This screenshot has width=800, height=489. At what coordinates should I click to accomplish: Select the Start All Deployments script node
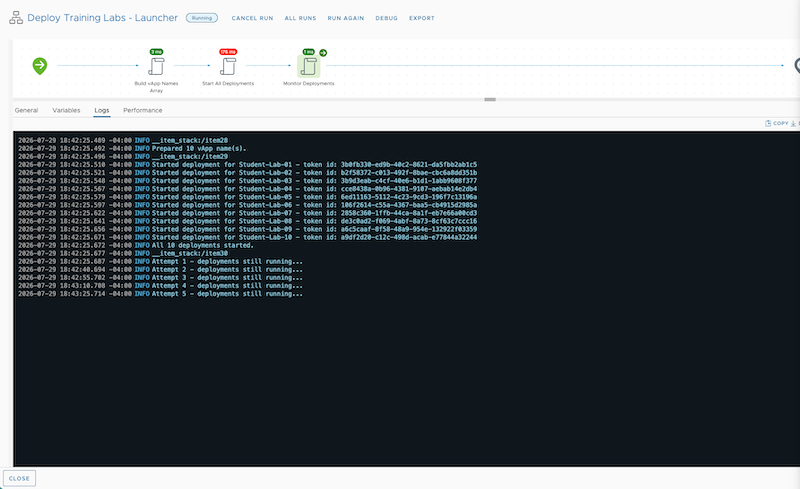[228, 66]
